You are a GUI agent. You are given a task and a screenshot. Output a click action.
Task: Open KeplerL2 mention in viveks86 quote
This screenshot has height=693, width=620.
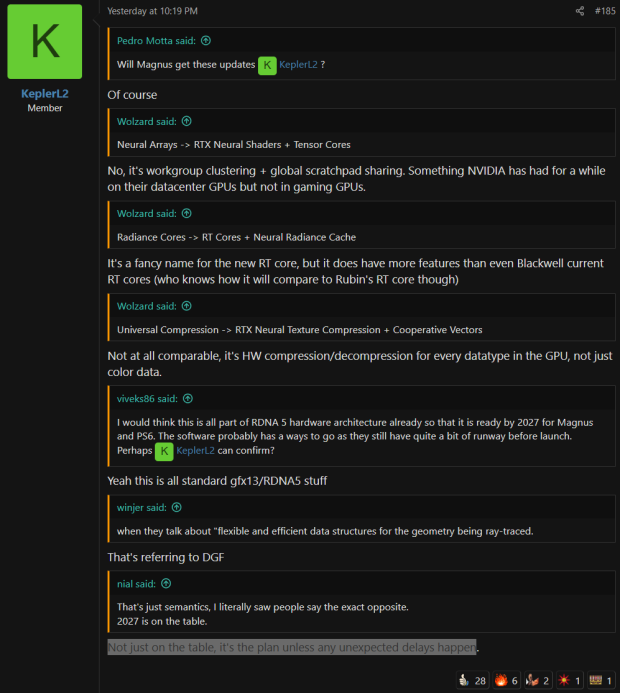[x=195, y=450]
